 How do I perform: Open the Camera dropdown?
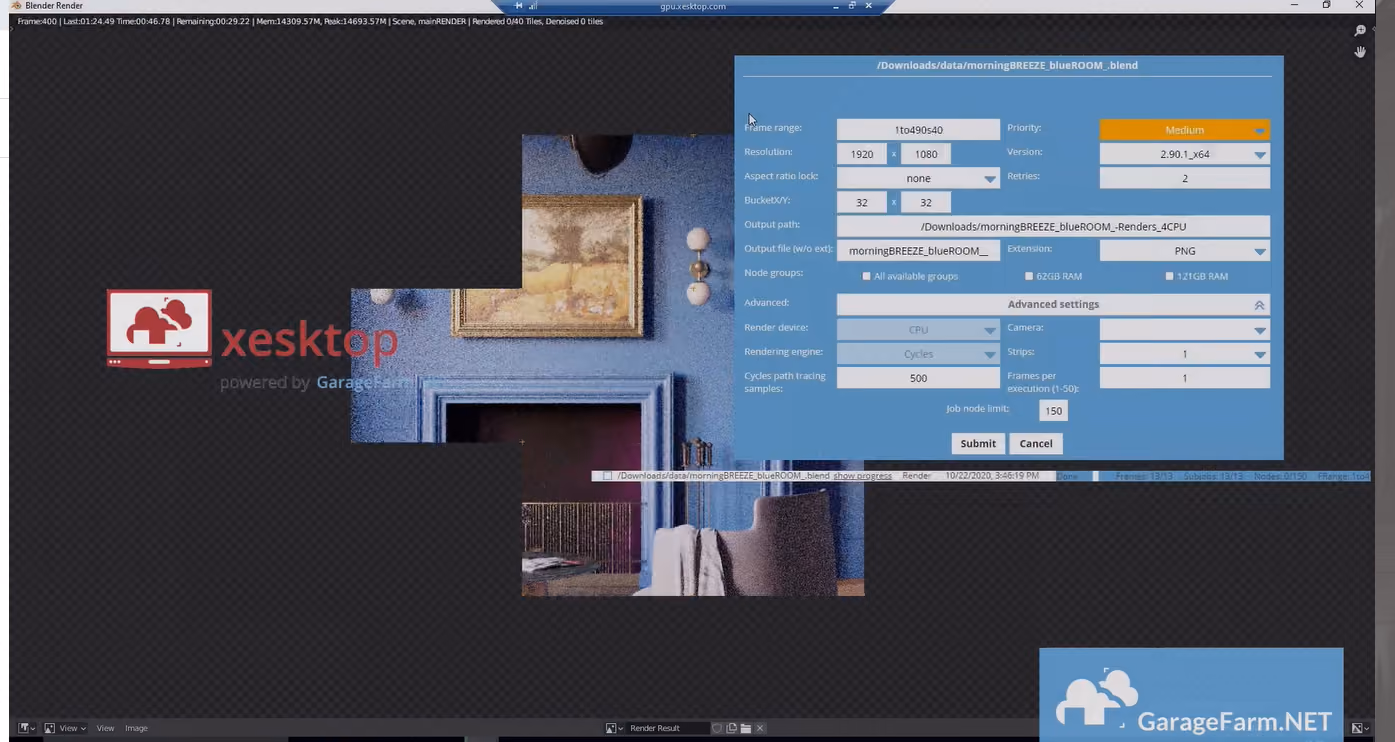pyautogui.click(x=1184, y=329)
